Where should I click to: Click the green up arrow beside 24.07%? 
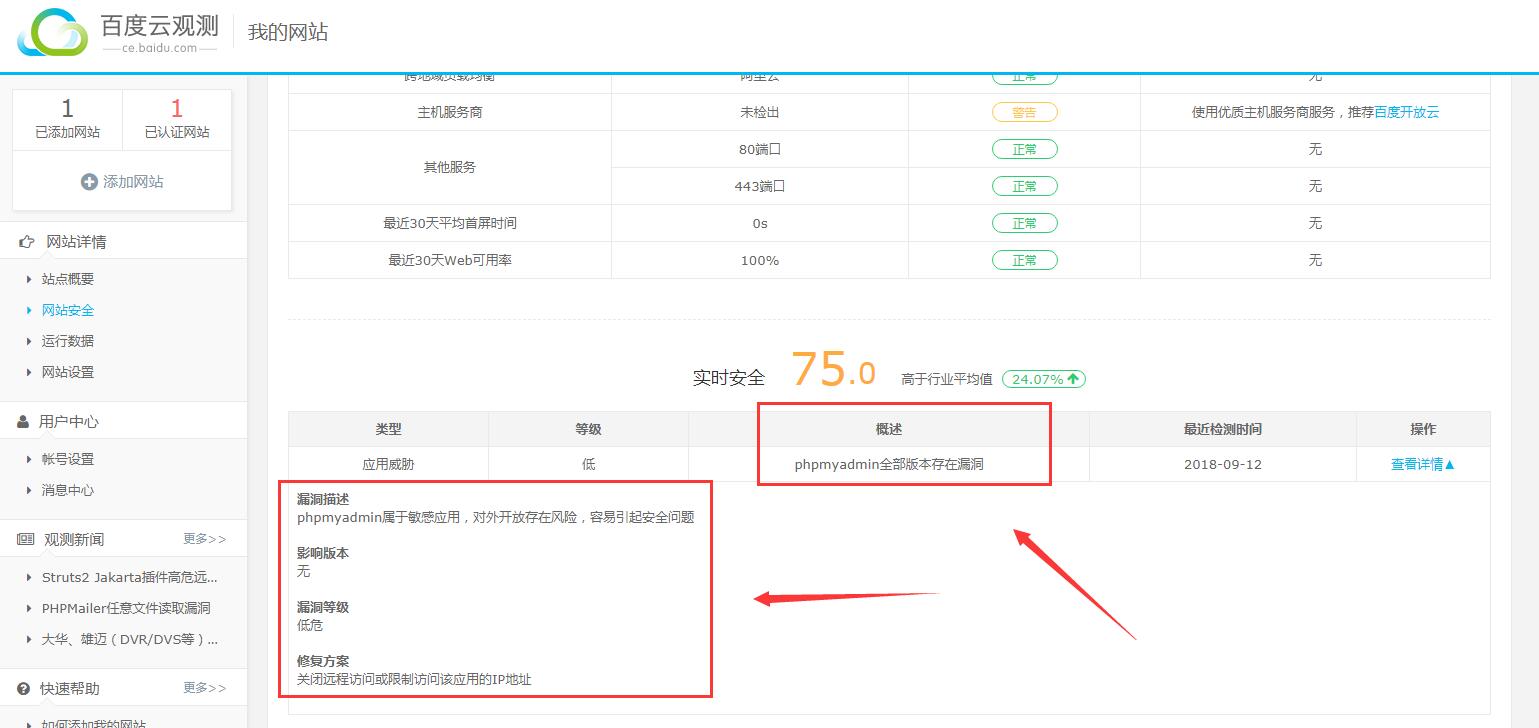coord(1073,379)
